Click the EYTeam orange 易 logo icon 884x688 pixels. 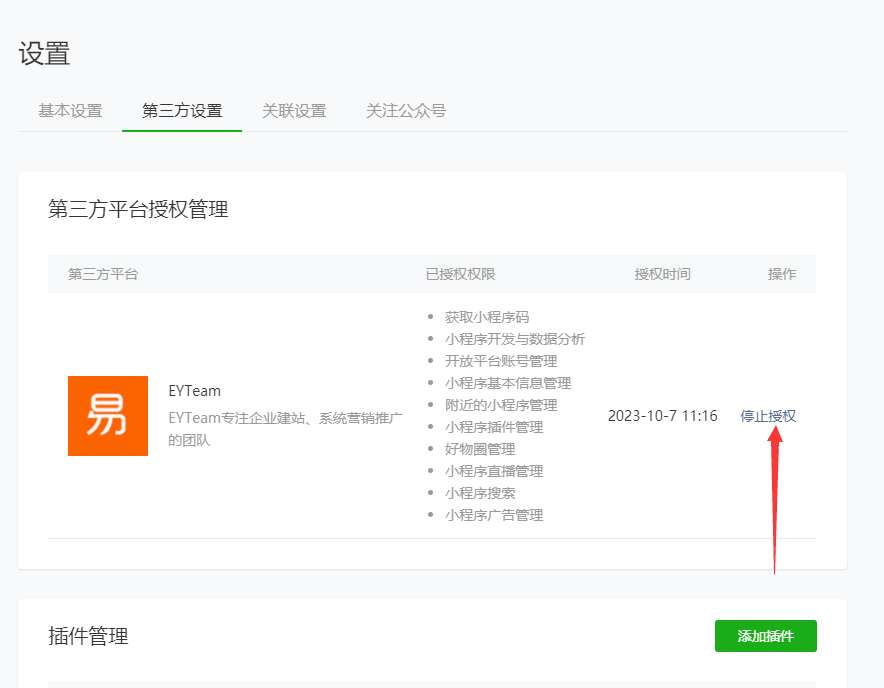[x=107, y=415]
